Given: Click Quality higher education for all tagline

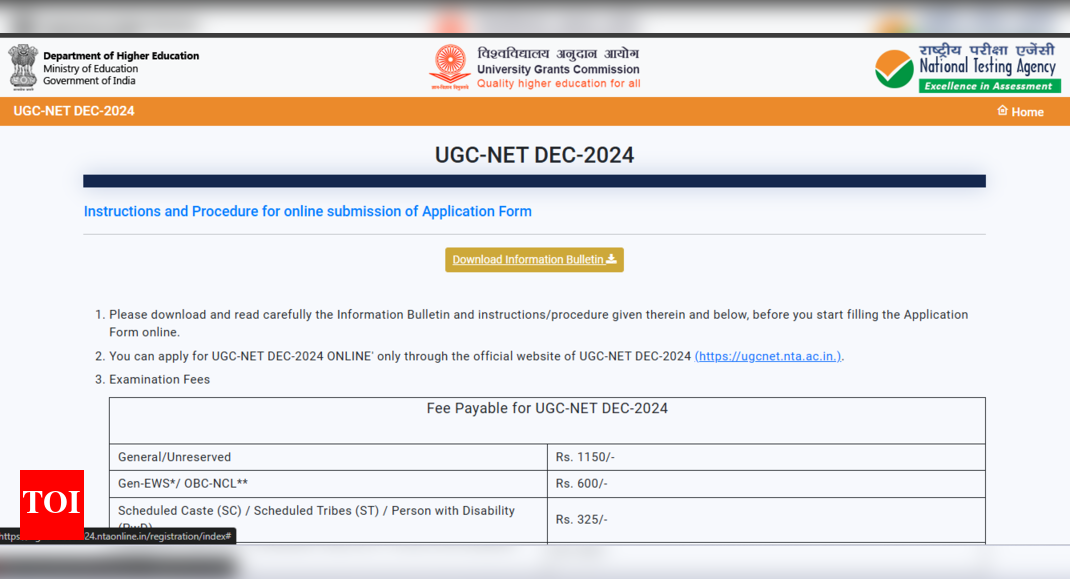Looking at the screenshot, I should [x=558, y=83].
